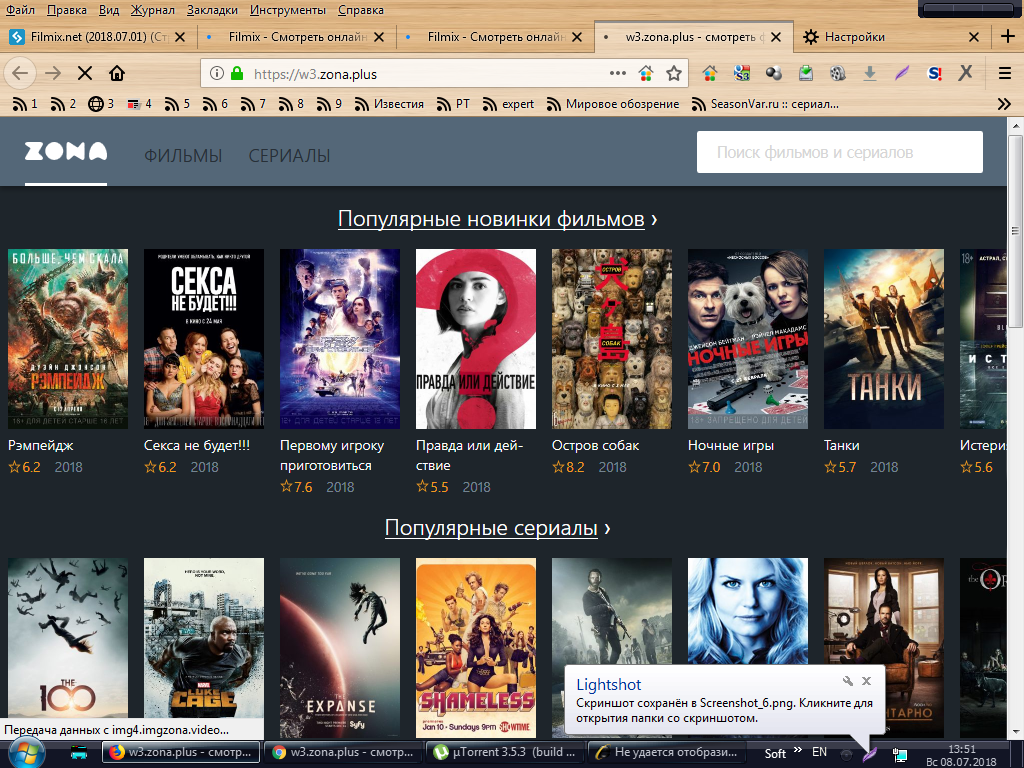Stop page loading with the X button

click(84, 73)
